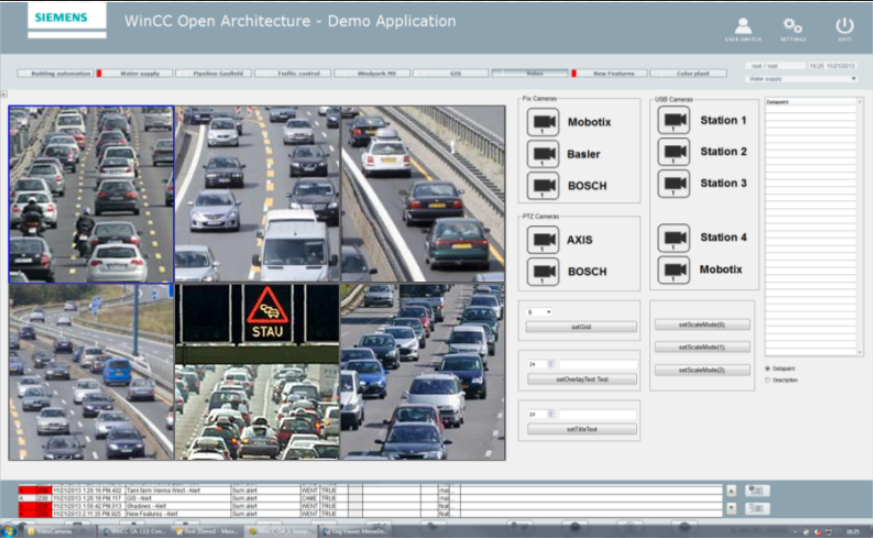Select the Station 1 USB camera icon
The image size is (873, 538).
point(674,120)
